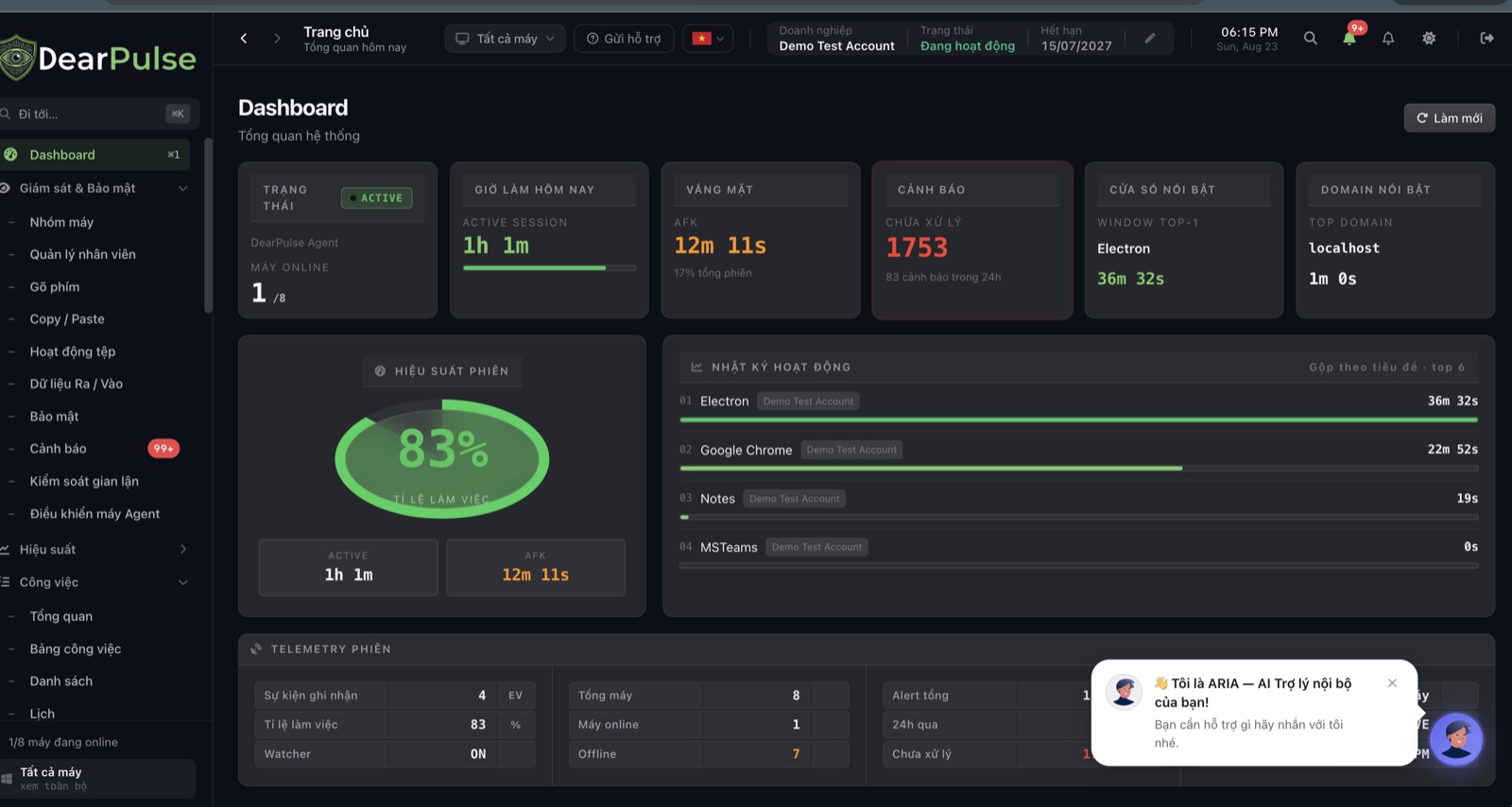1512x807 pixels.
Task: Open Nhóm máy in the sidebar
Action: [61, 222]
